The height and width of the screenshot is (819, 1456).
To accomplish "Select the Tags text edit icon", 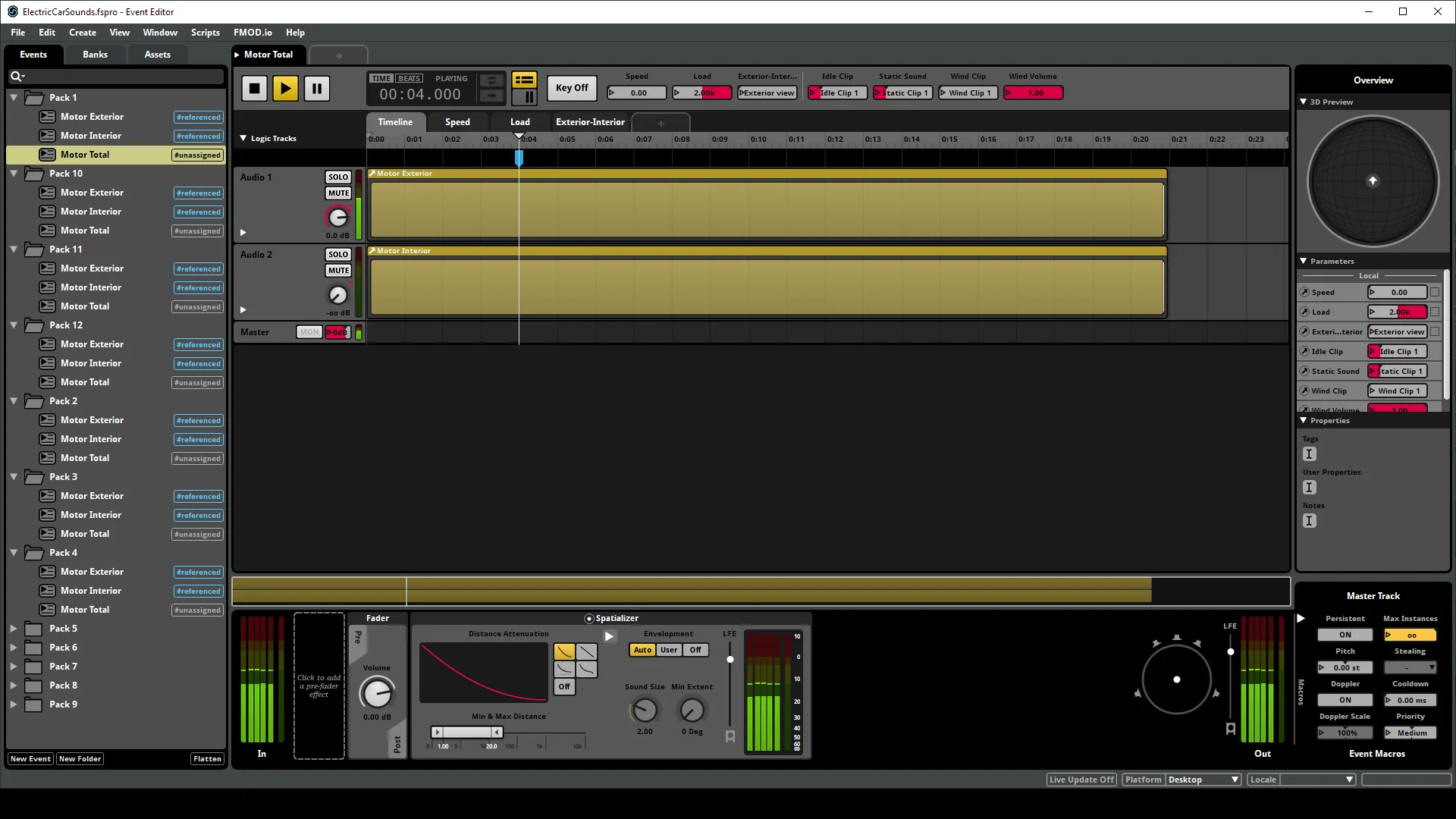I will coord(1309,454).
